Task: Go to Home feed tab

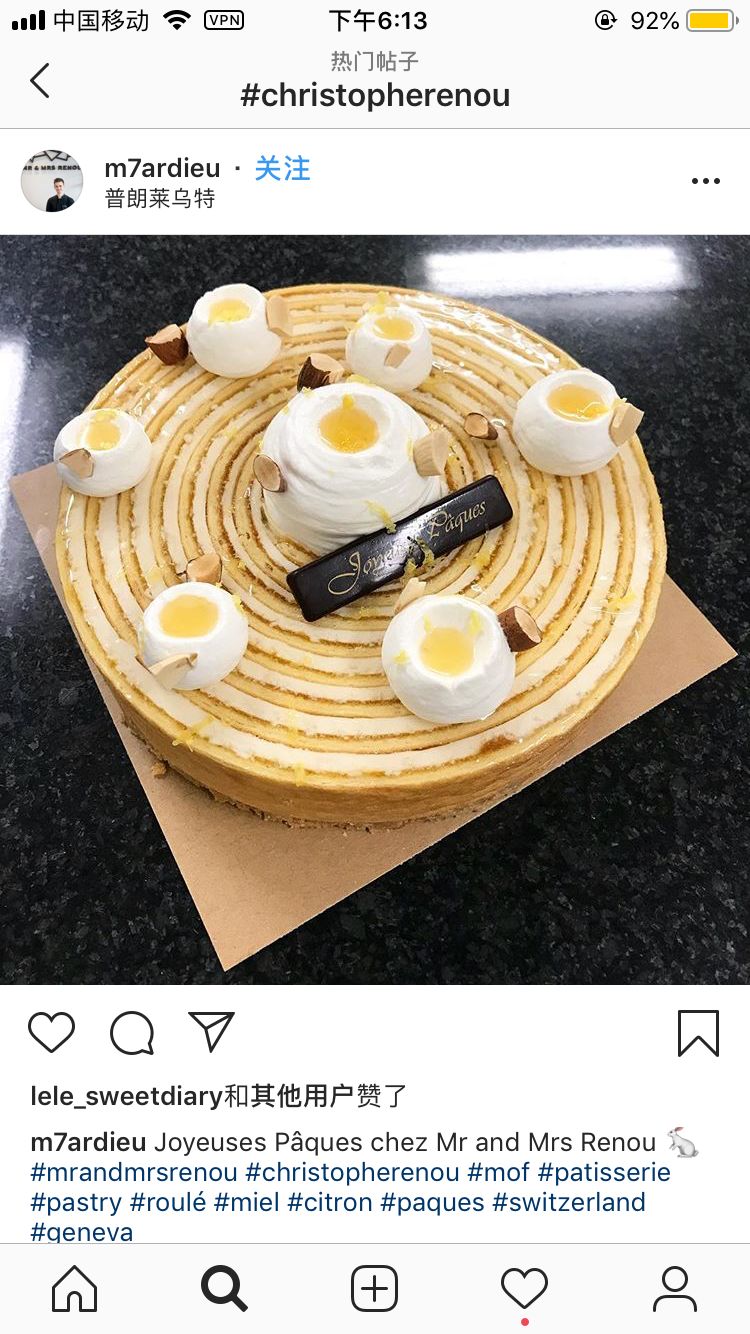Action: (75, 1288)
